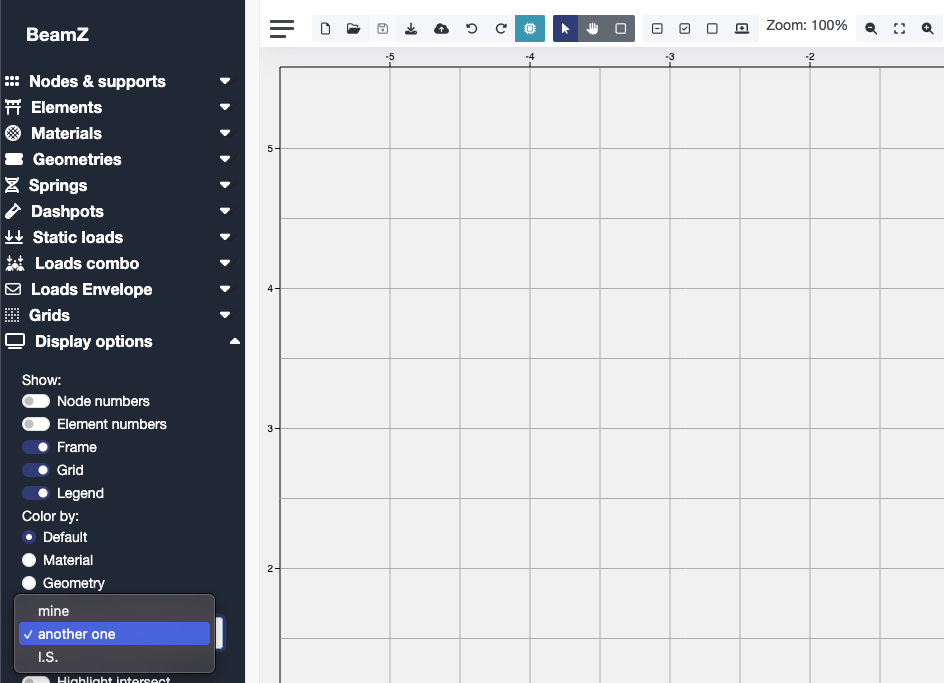The image size is (944, 683).
Task: Undo the last action
Action: [x=471, y=29]
